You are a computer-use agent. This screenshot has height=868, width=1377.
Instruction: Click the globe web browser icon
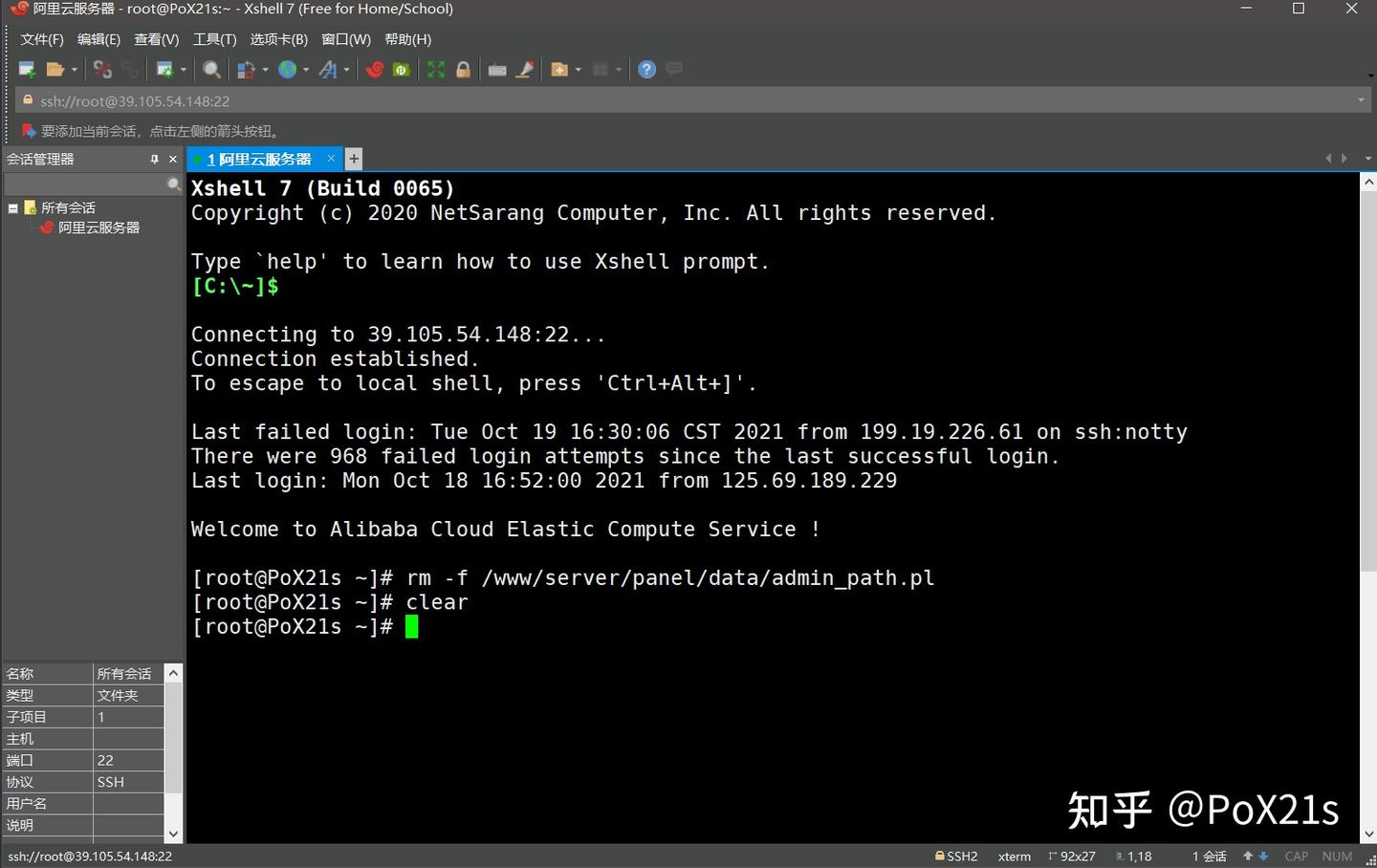287,70
